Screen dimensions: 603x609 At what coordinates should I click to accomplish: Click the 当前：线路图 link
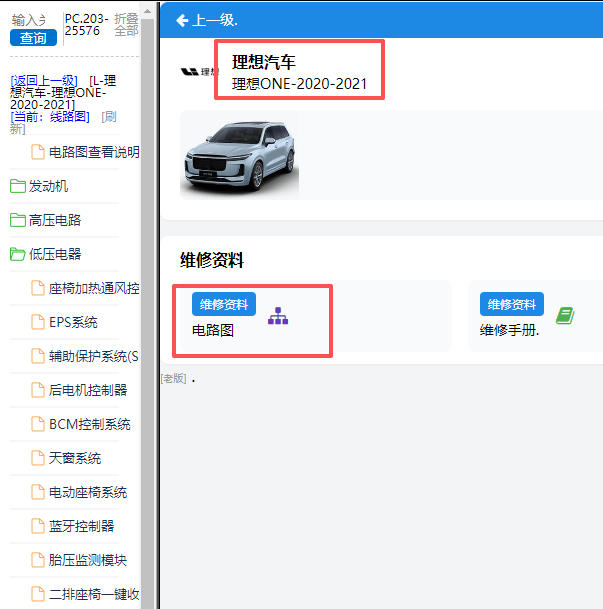(50, 116)
